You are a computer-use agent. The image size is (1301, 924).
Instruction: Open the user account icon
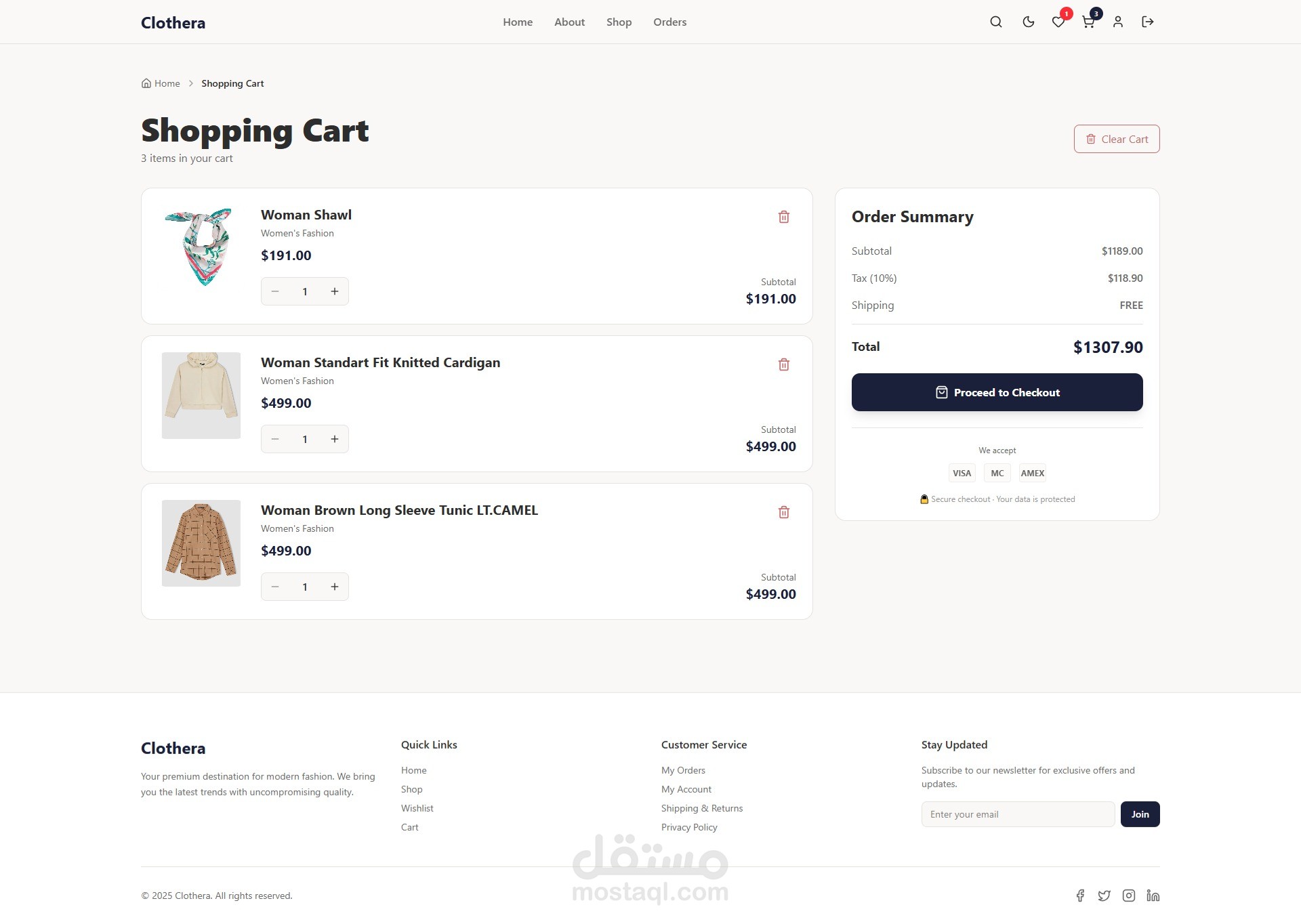(x=1117, y=22)
